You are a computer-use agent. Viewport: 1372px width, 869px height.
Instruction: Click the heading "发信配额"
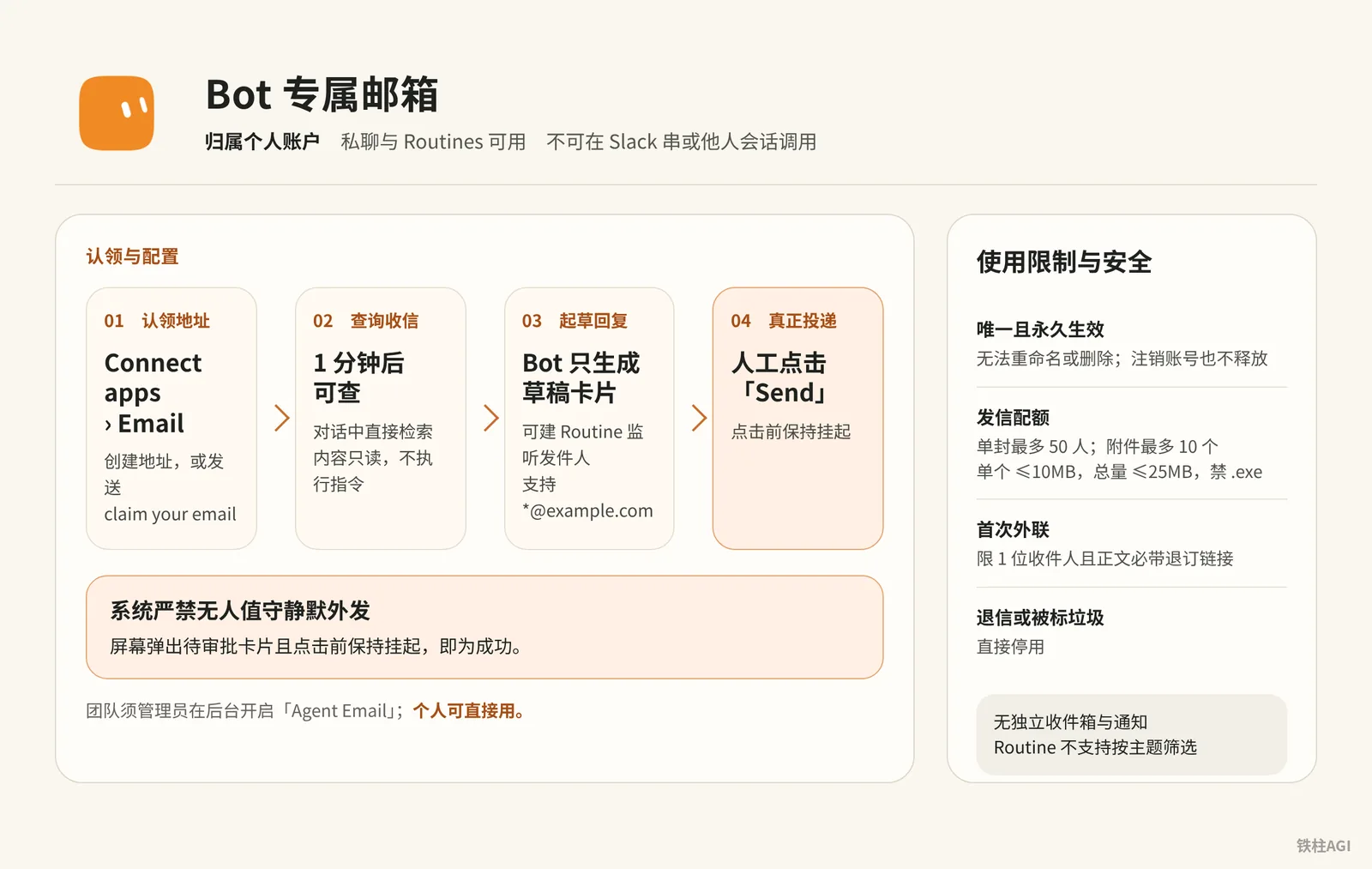pos(1013,418)
